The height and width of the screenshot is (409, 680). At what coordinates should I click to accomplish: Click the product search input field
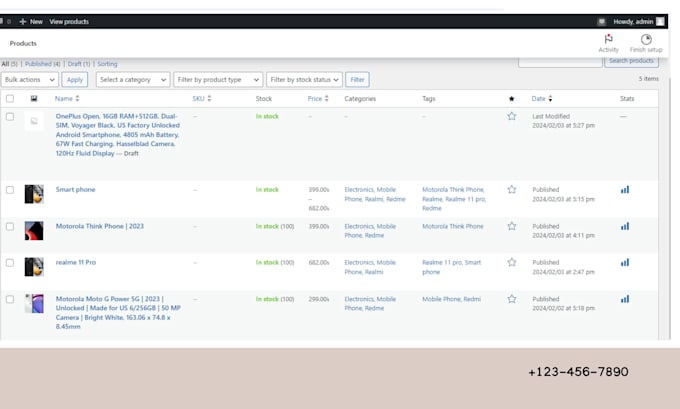pos(560,61)
